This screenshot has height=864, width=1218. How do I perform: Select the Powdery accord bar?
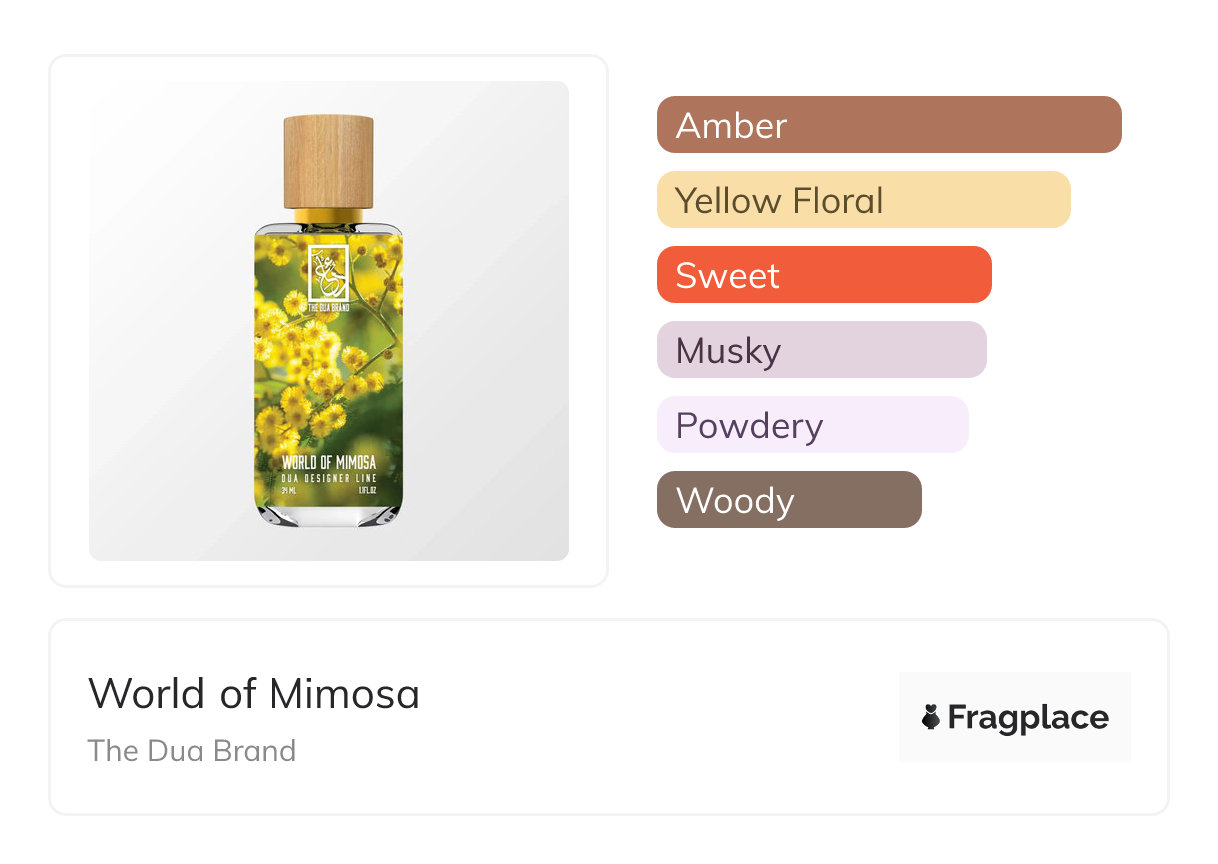[x=812, y=425]
